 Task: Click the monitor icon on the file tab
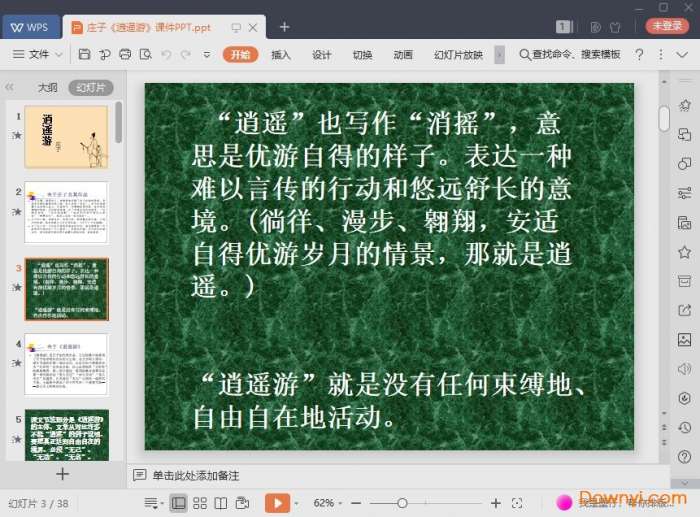(236, 28)
